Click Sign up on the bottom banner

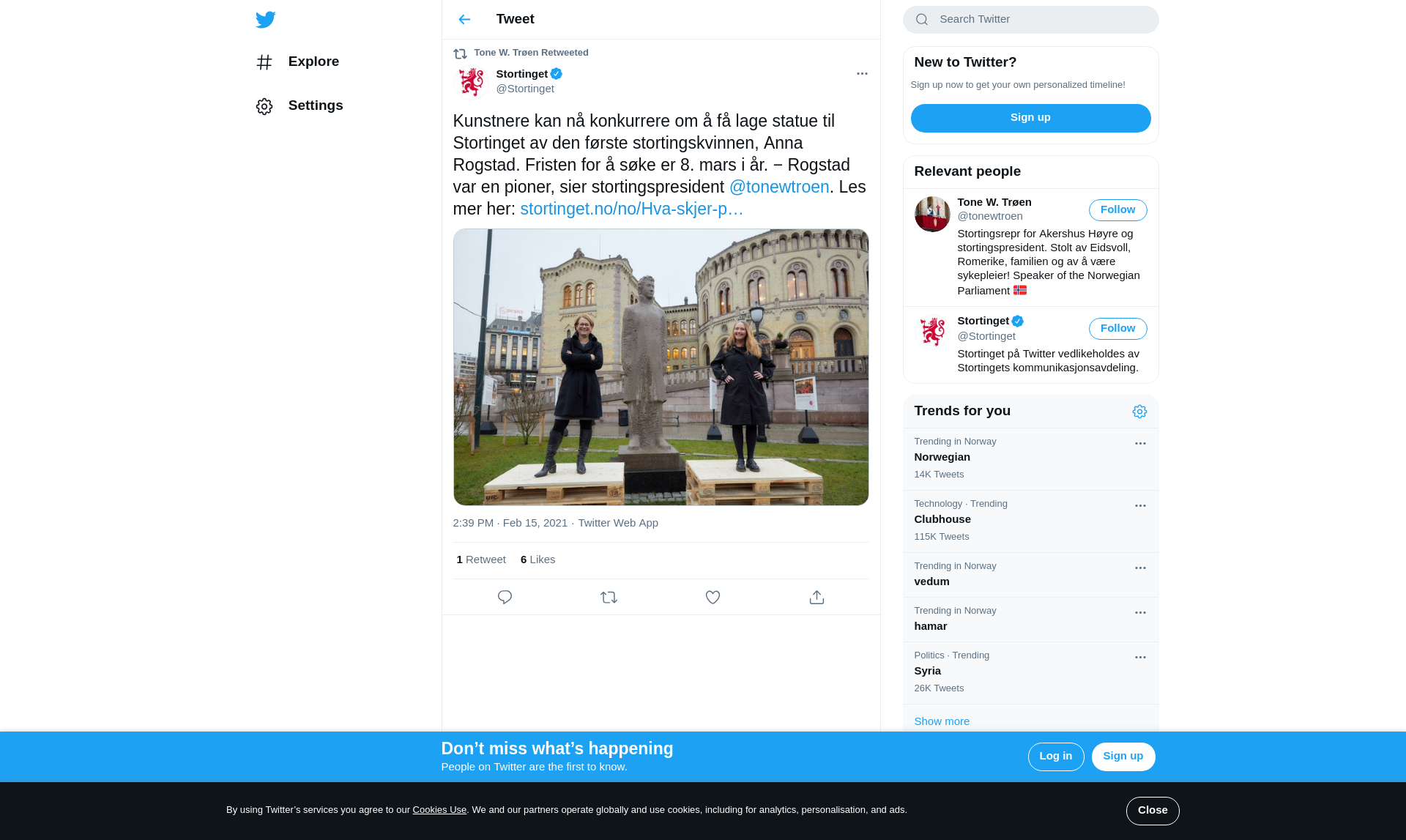[1123, 757]
